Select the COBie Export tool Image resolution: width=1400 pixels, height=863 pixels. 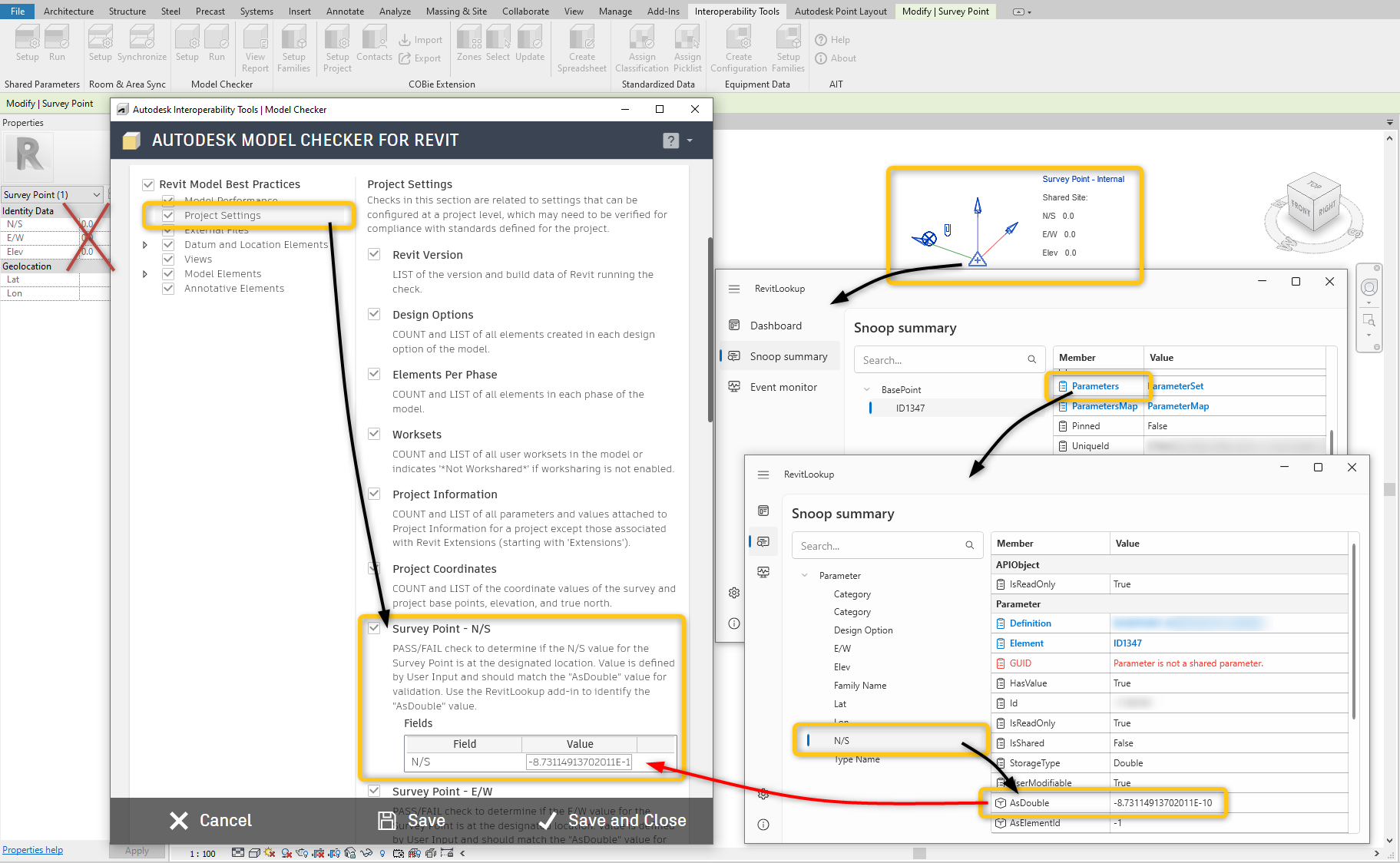(421, 58)
